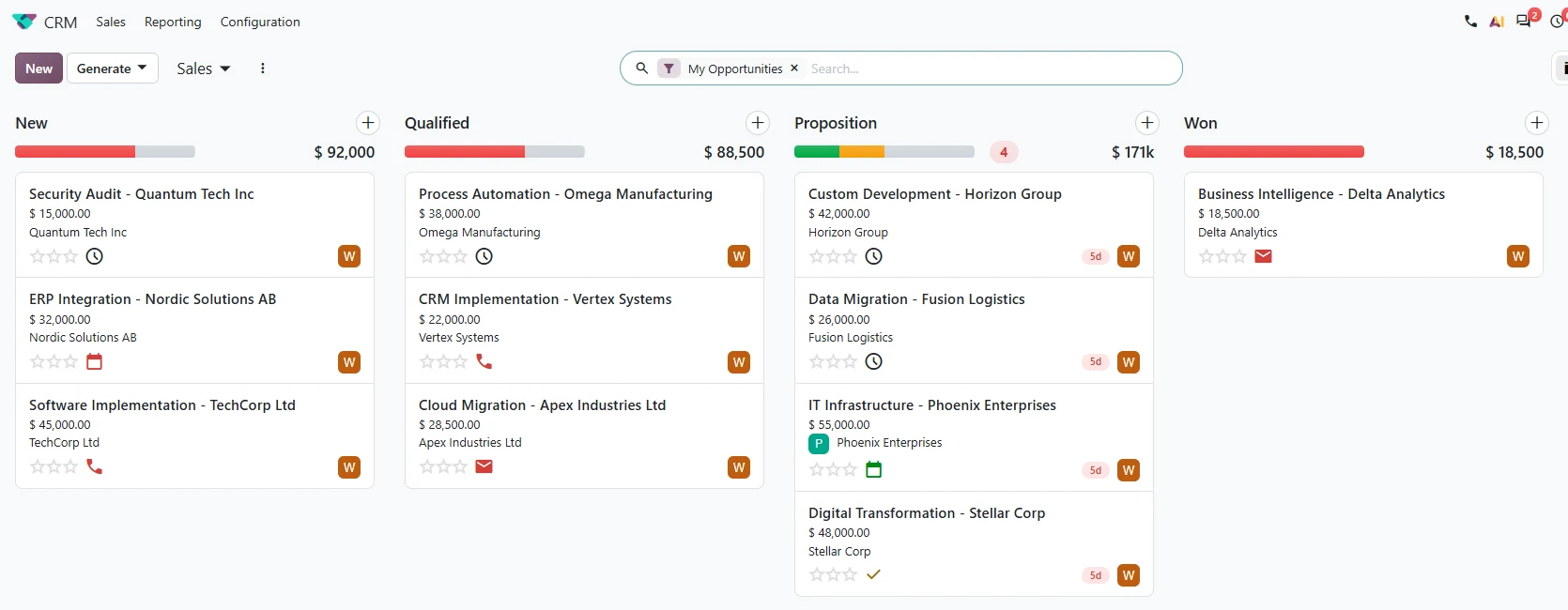Open the Data Migration - Fusion Logistics card
The width and height of the screenshot is (1568, 610).
pos(974,330)
